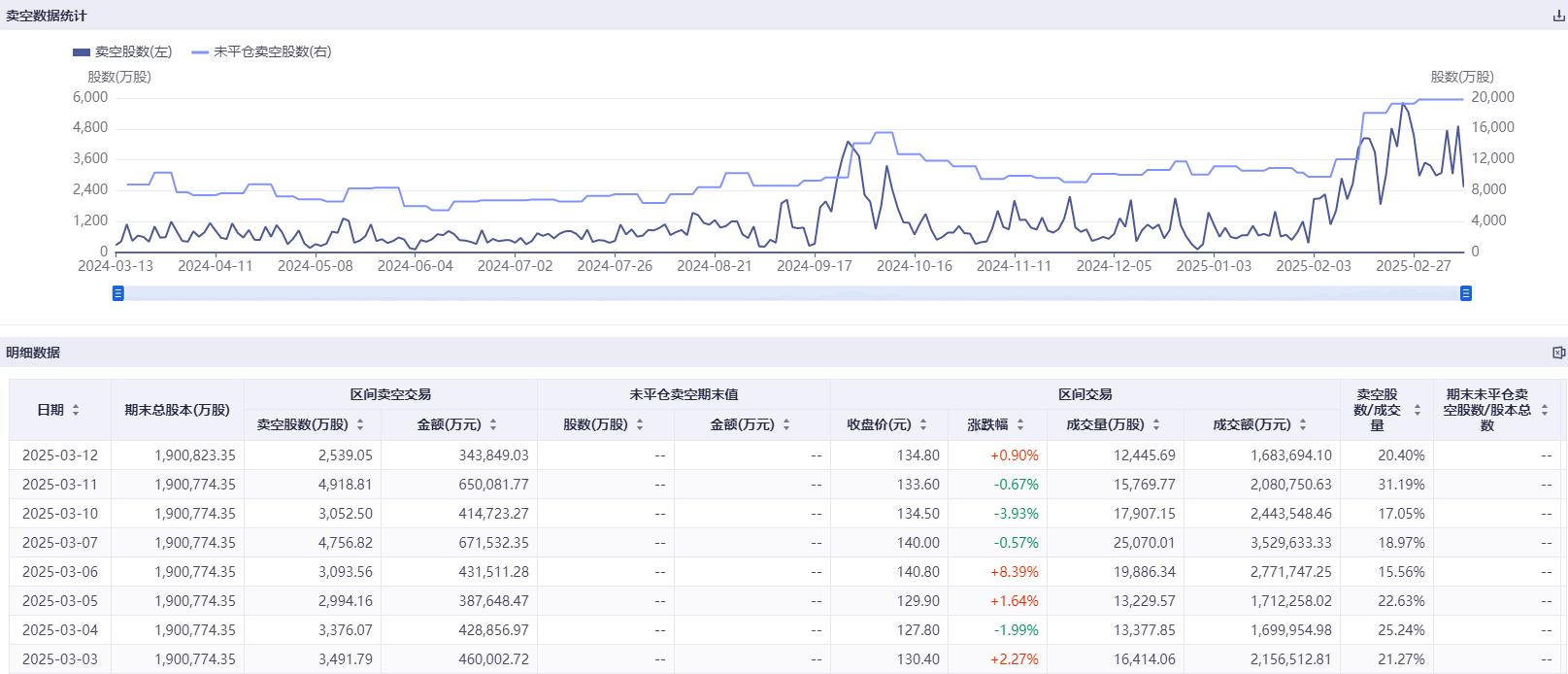Export the detail data table
The image size is (1568, 674).
click(1558, 353)
